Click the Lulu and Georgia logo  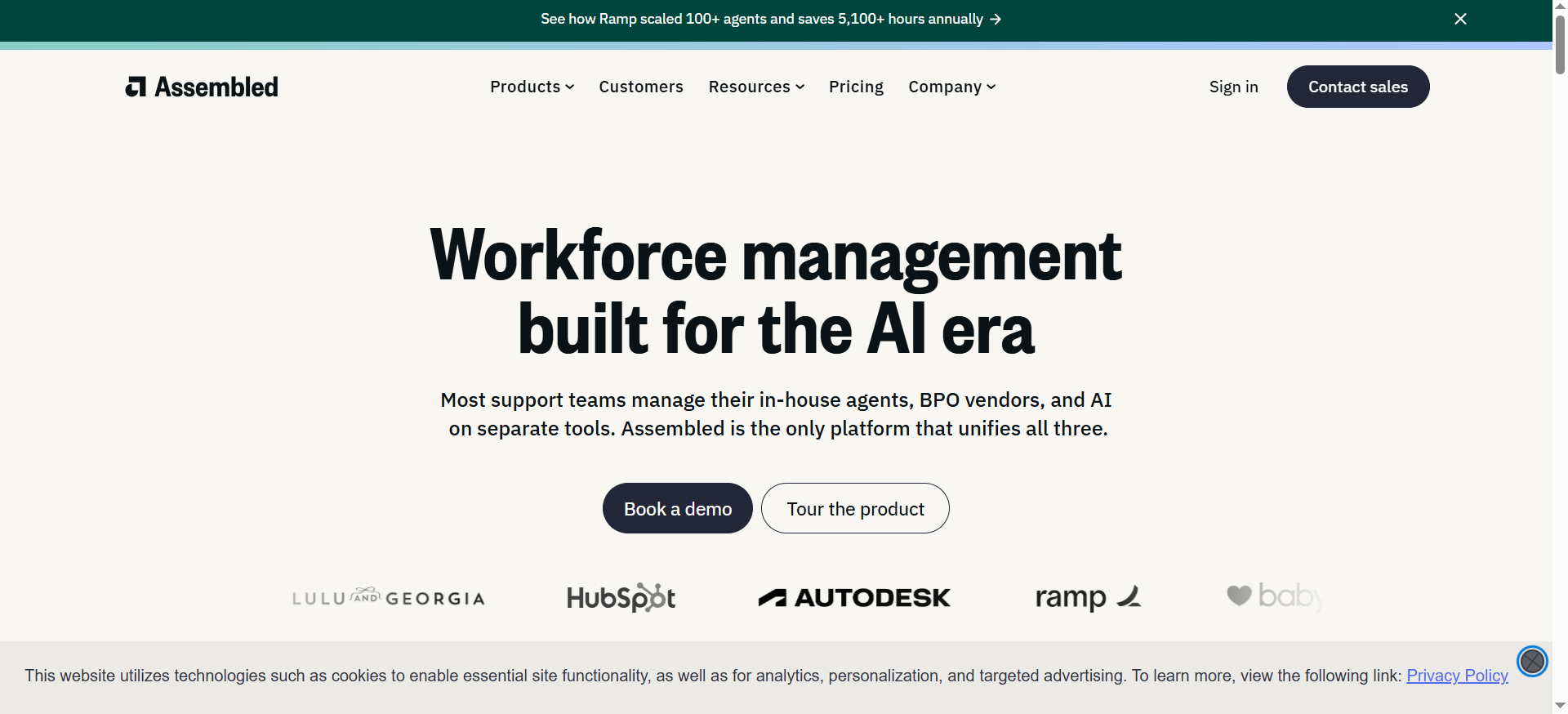tap(389, 597)
